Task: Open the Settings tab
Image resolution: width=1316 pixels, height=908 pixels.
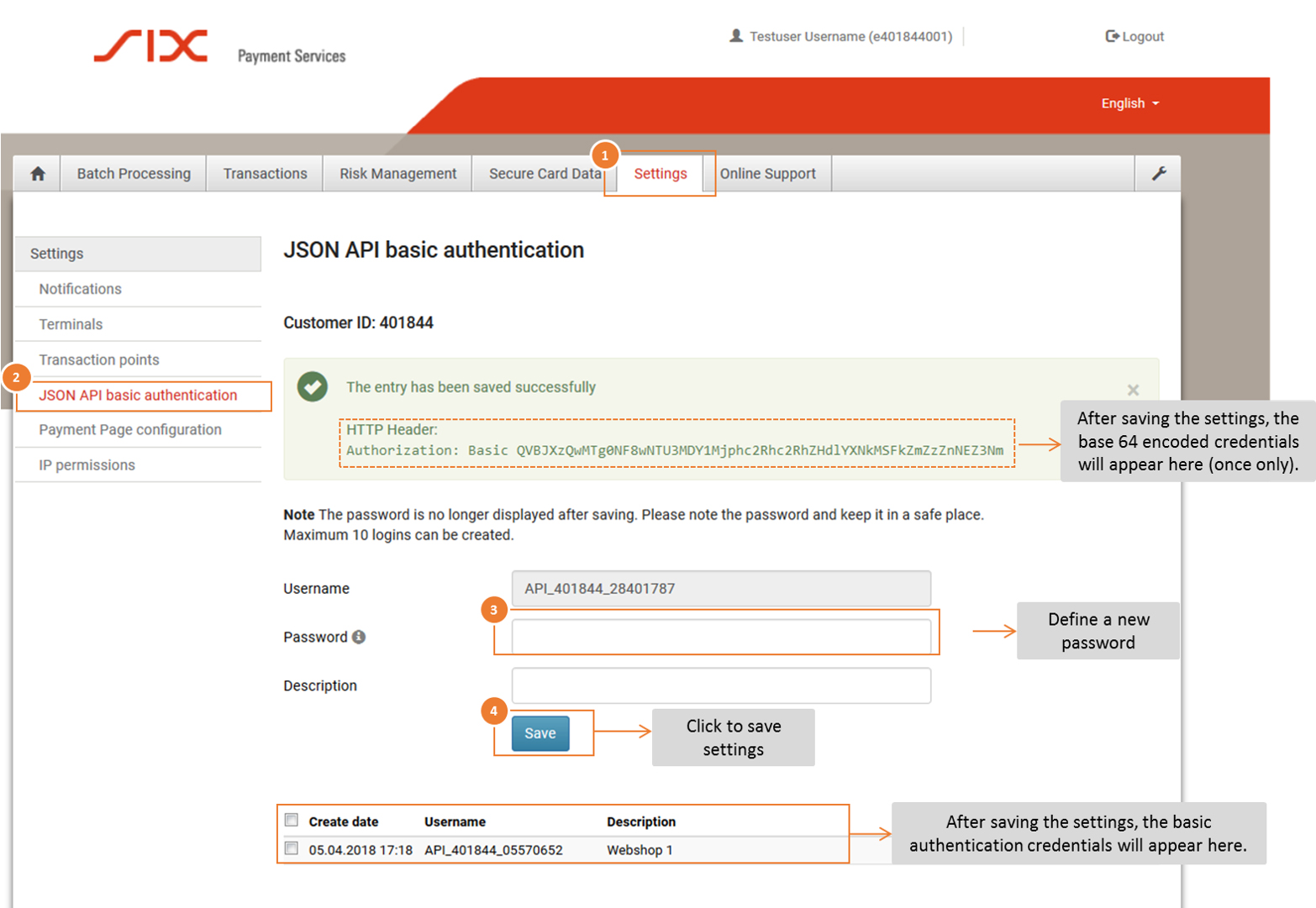Action: click(660, 174)
